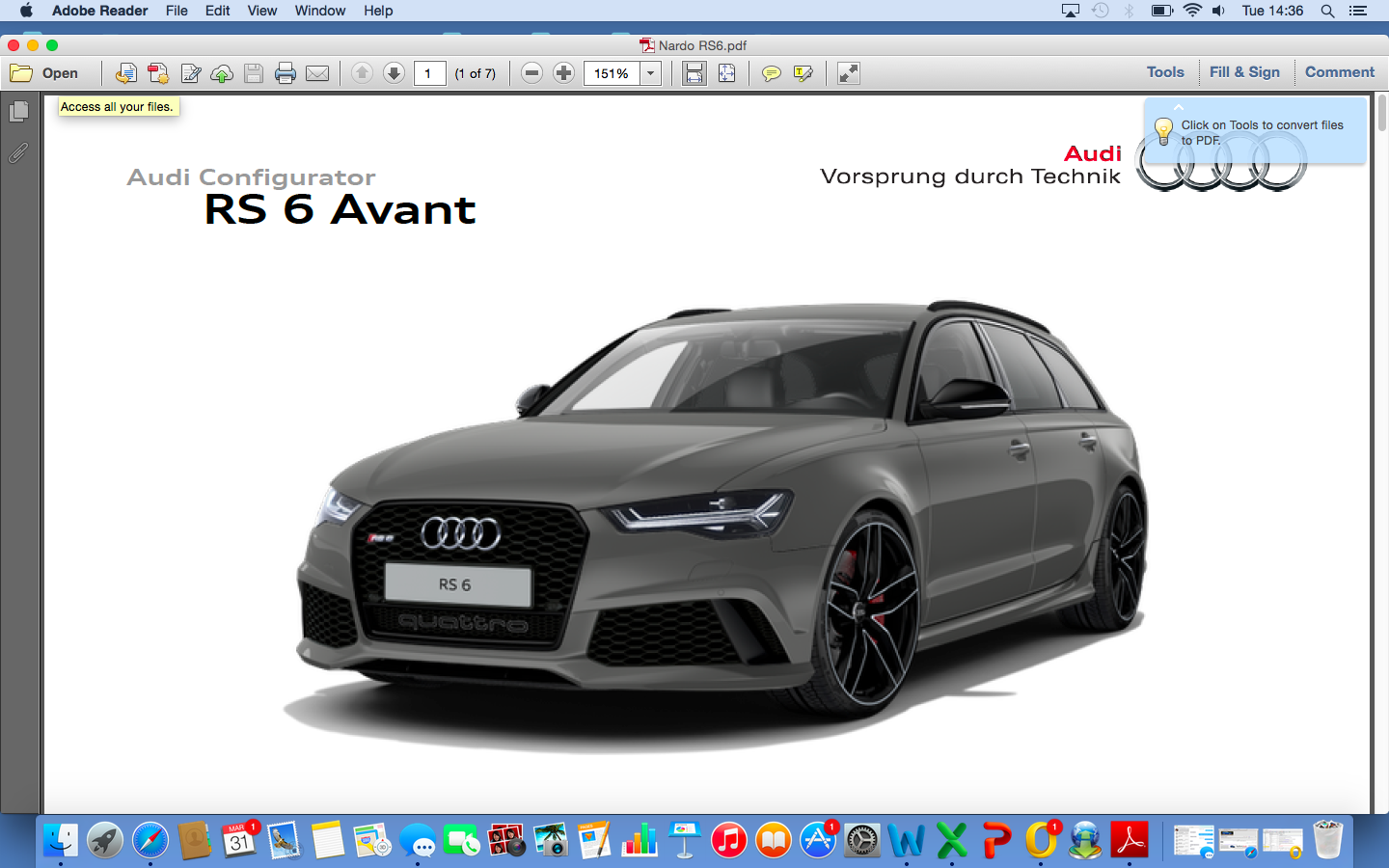This screenshot has height=868, width=1389.
Task: Go to next page with down arrow
Action: (x=394, y=73)
